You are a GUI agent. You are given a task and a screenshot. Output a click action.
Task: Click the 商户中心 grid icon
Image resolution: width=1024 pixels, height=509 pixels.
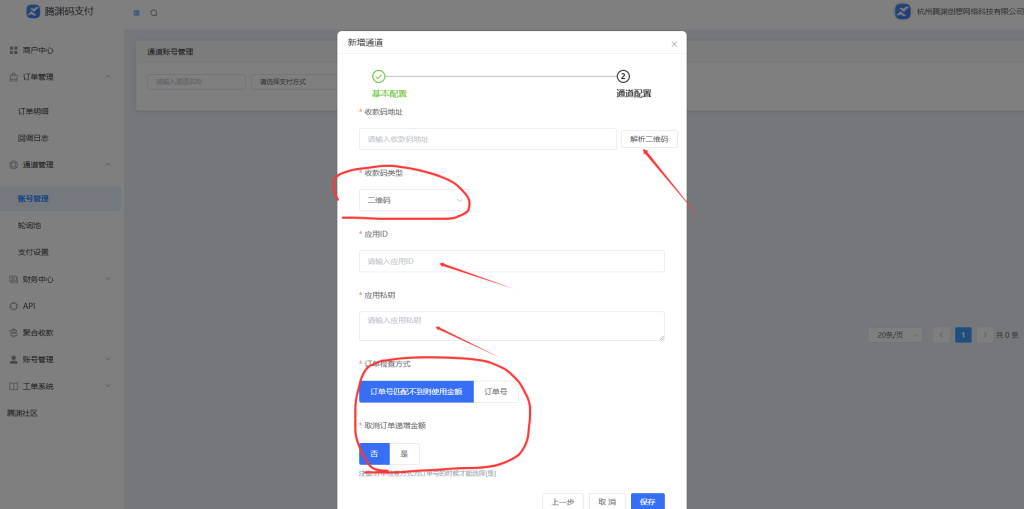13,50
